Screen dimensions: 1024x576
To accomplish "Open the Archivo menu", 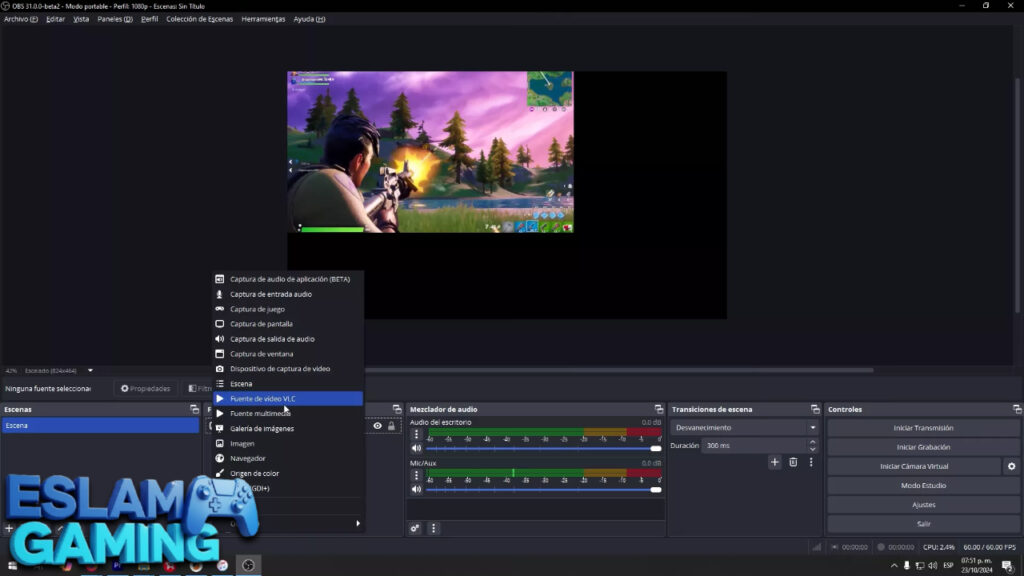I will coord(21,19).
